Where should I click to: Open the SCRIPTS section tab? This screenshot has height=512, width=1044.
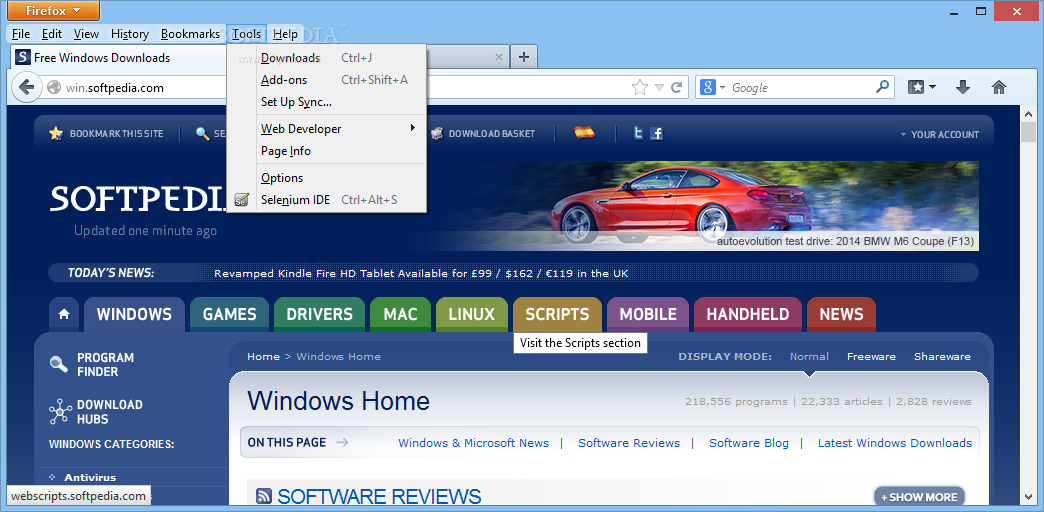pyautogui.click(x=557, y=315)
